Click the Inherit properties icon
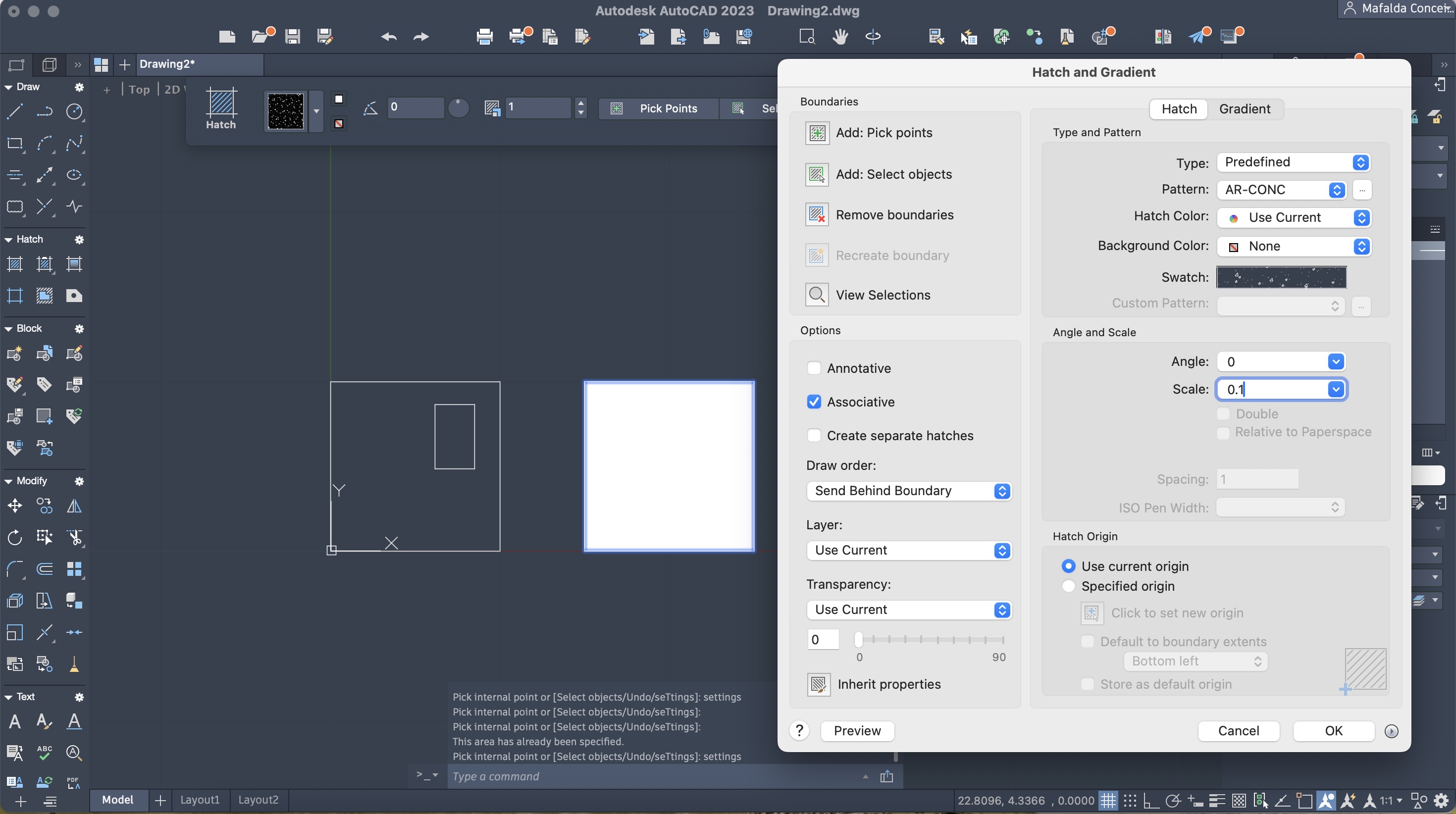The width and height of the screenshot is (1456, 814). (819, 685)
